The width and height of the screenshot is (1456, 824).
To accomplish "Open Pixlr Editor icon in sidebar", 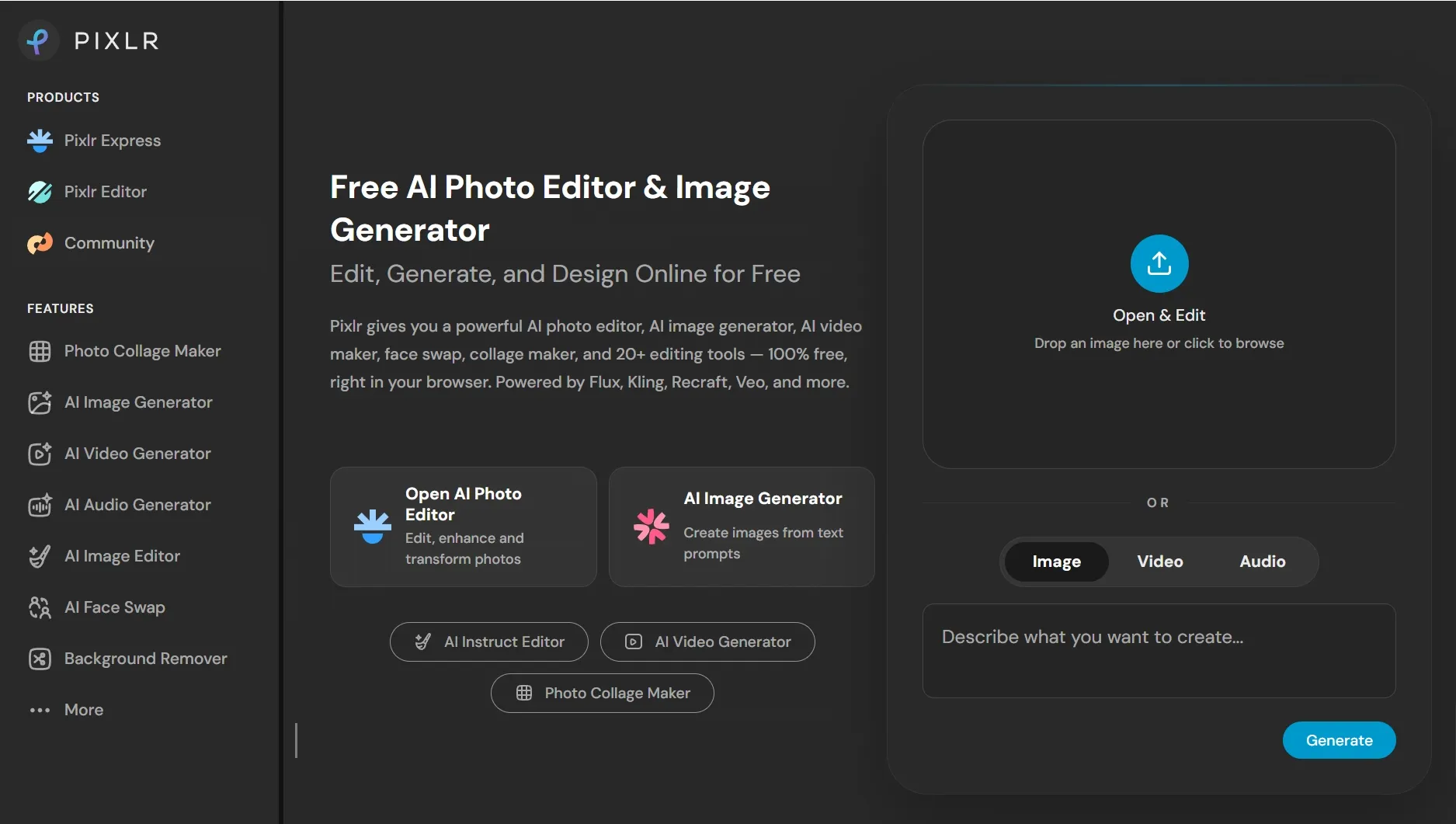I will tap(40, 192).
